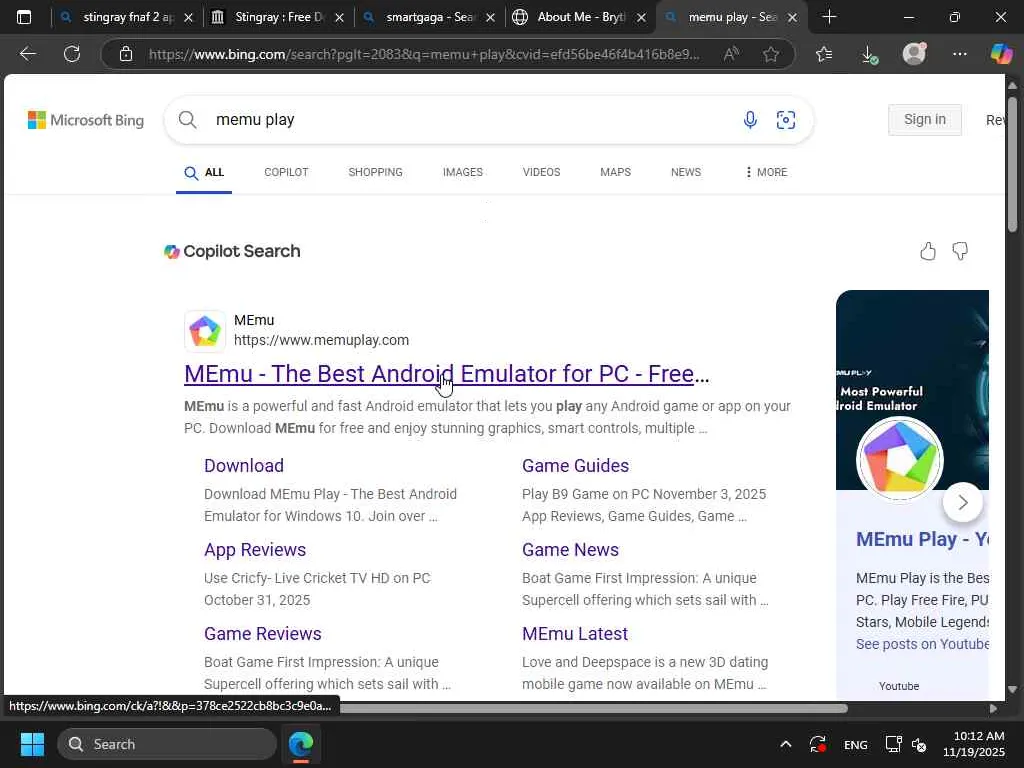
Task: Click the MEmu Play promo image thumbnail
Action: [912, 390]
